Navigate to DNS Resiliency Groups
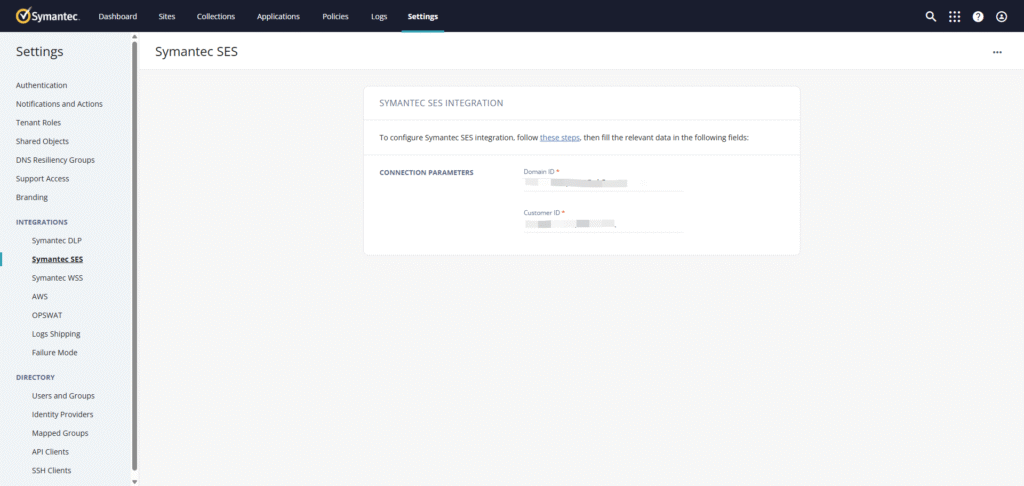Screen dimensions: 1024x486 [x=55, y=160]
